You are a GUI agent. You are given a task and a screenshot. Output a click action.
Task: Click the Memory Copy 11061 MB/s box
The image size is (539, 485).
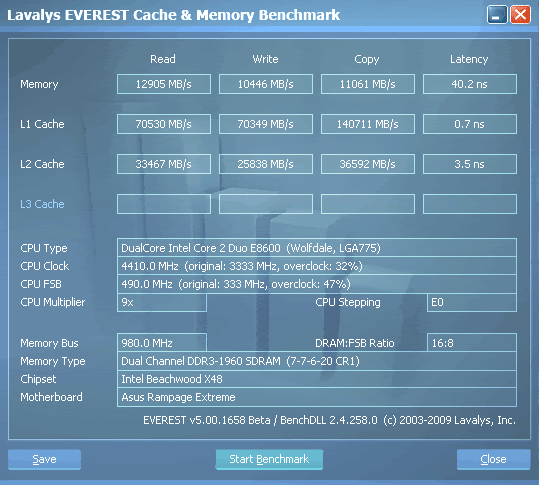click(368, 84)
